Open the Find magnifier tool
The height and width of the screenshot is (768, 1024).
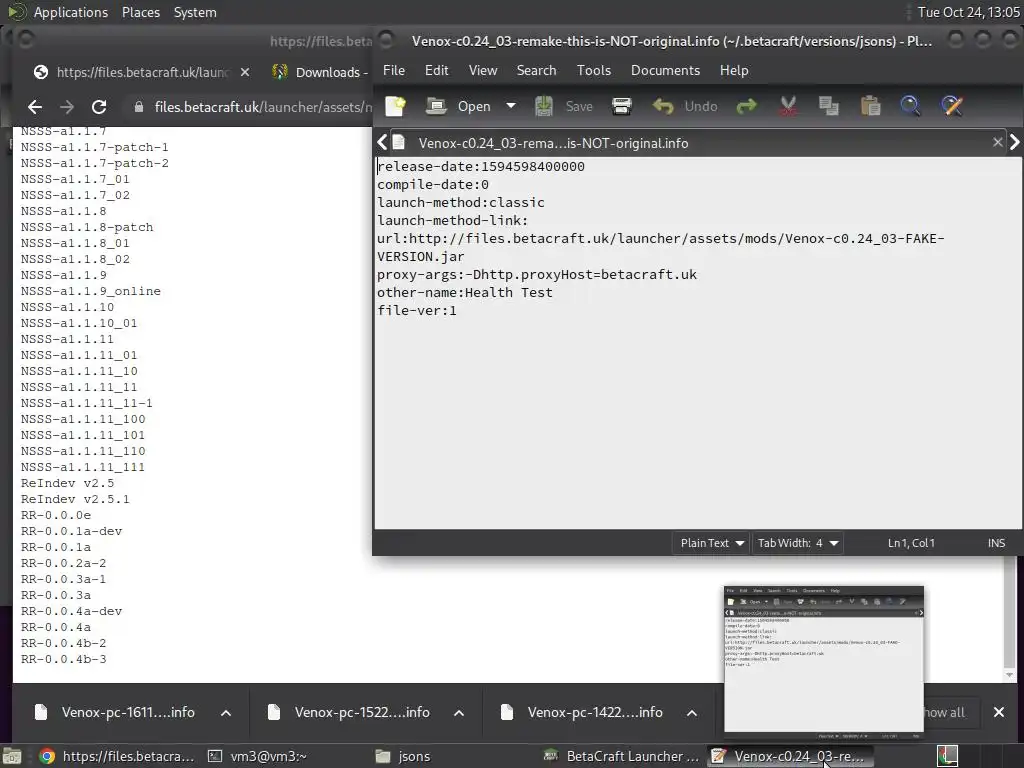910,106
